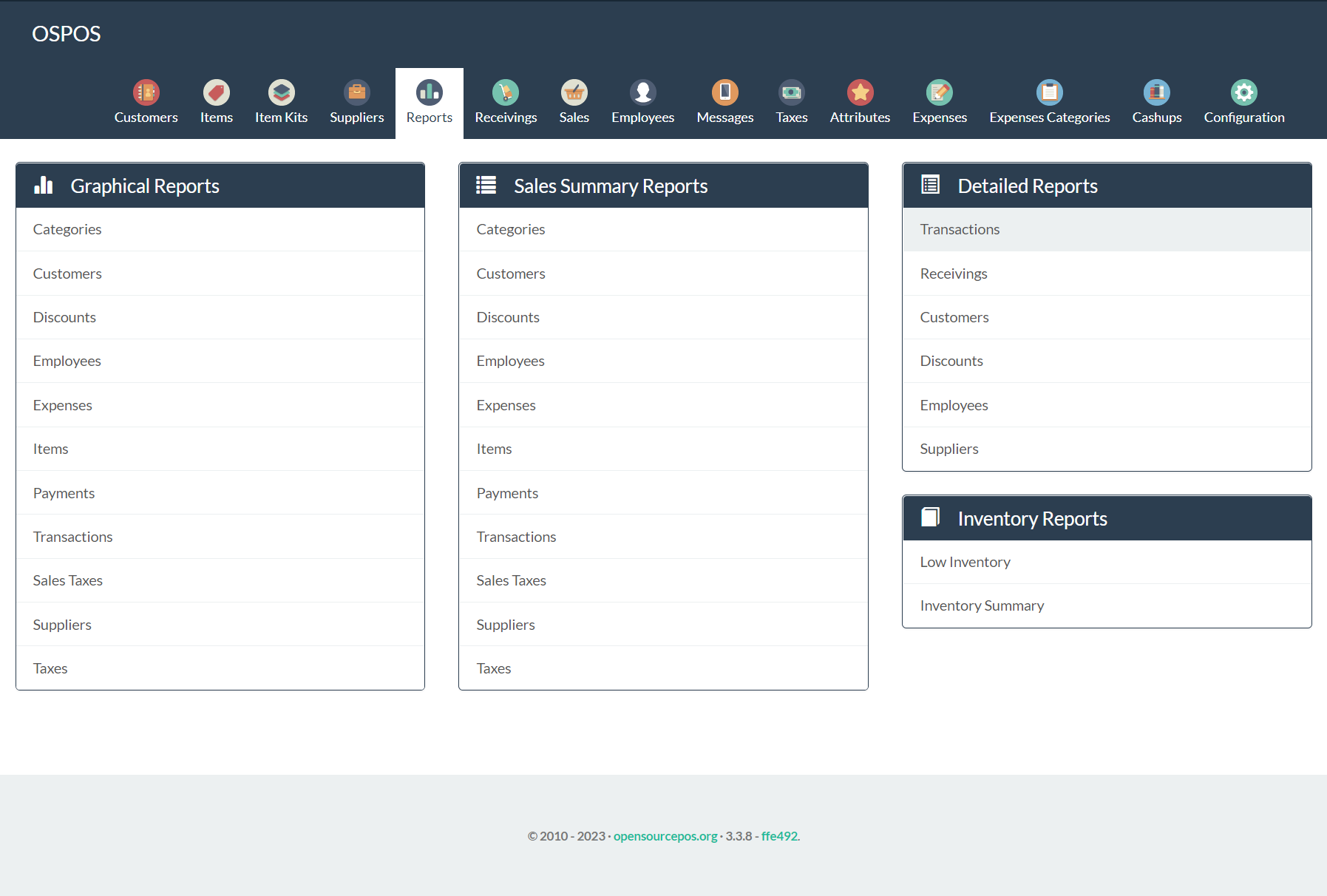View the Graphical Reports Discounts report

[64, 317]
